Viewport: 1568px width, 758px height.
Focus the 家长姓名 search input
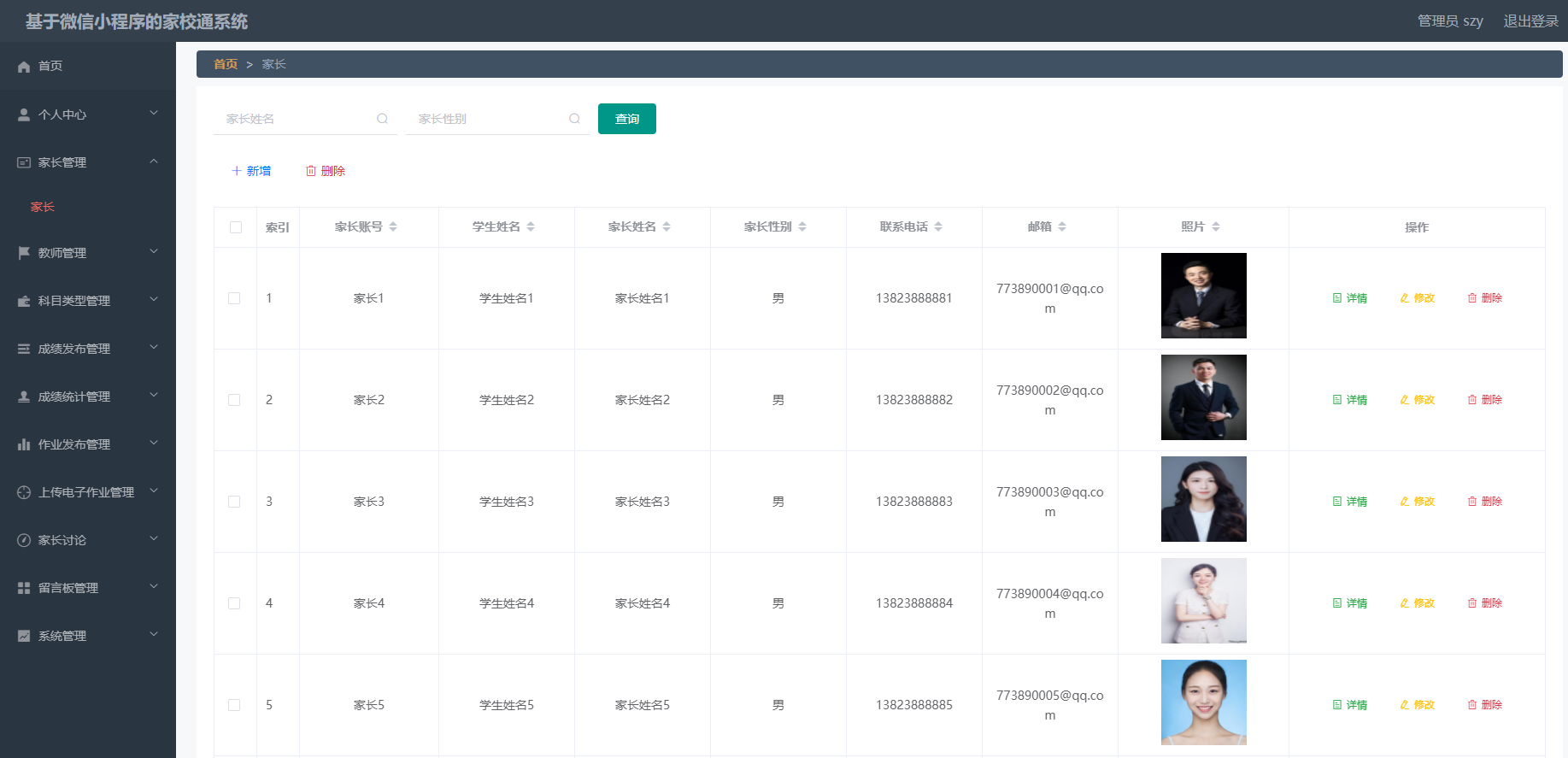pyautogui.click(x=305, y=119)
